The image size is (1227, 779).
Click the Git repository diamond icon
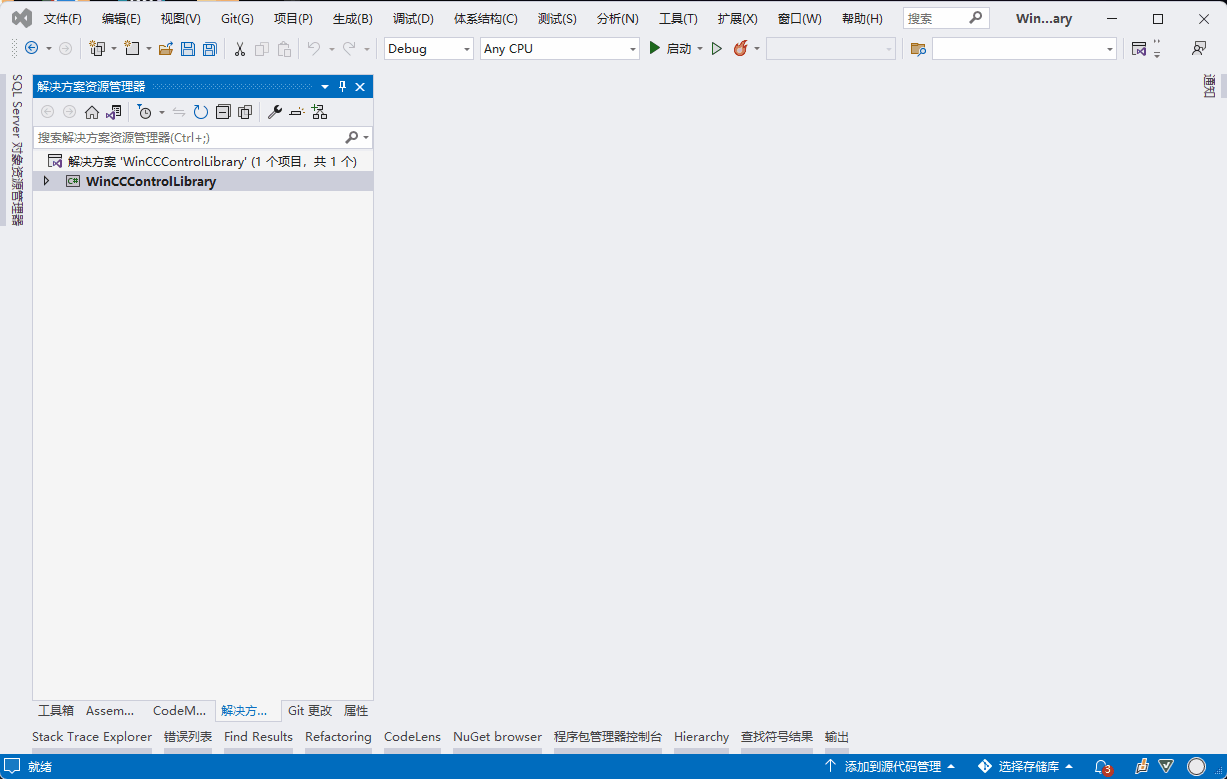pyautogui.click(x=985, y=766)
